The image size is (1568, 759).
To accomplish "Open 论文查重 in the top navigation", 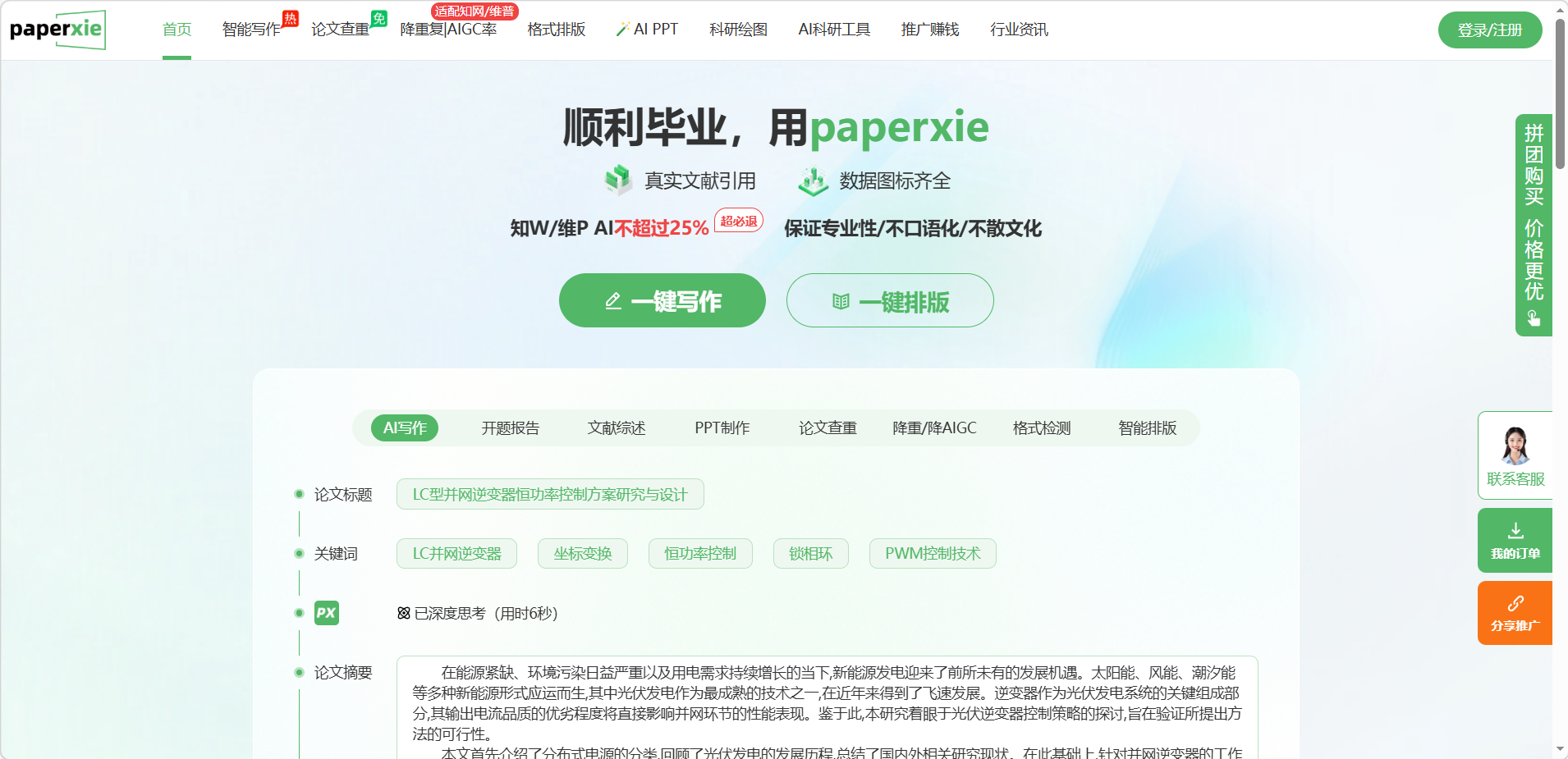I will [340, 30].
